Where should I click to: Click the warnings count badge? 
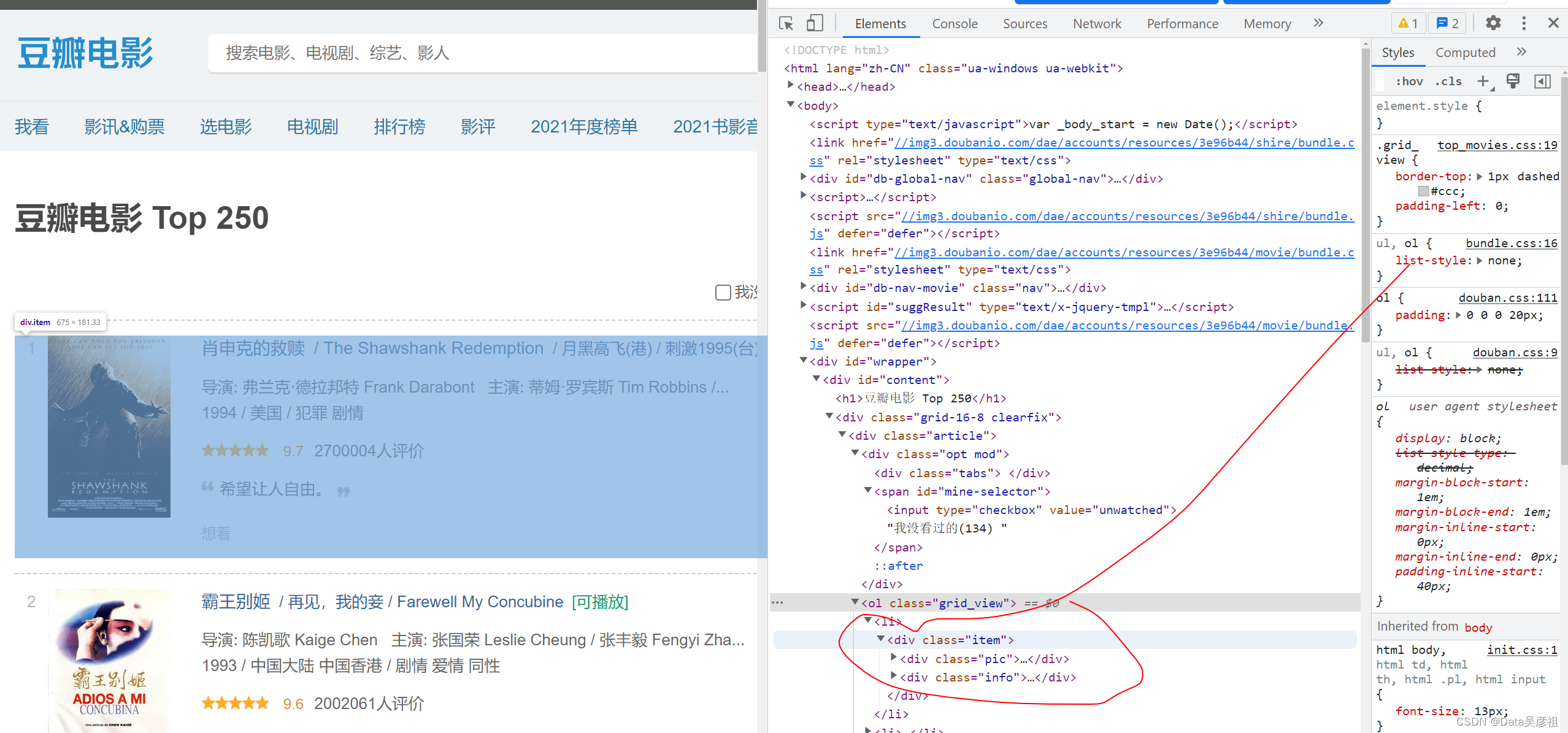[1408, 23]
